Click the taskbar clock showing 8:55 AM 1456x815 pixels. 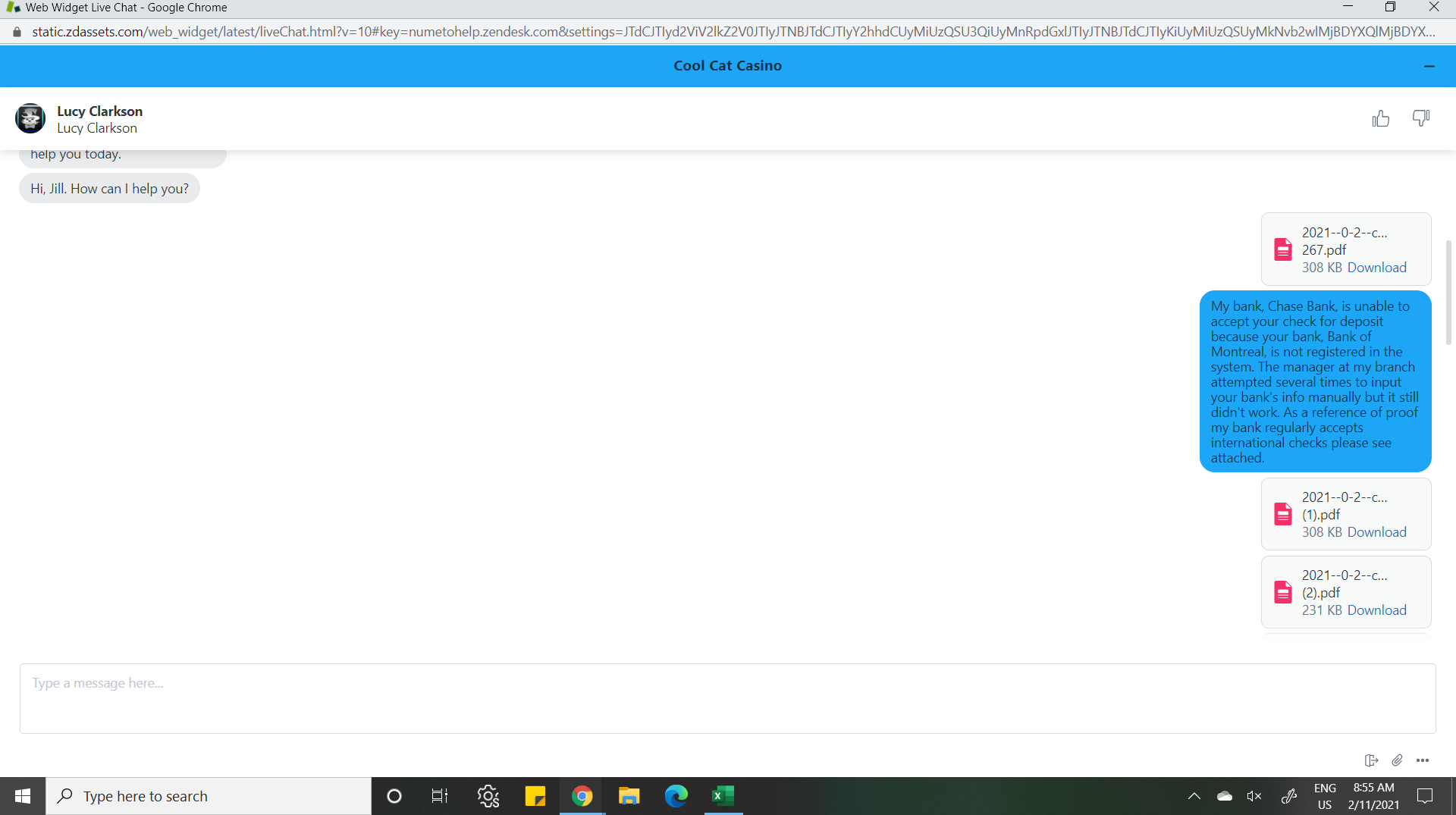click(1374, 796)
